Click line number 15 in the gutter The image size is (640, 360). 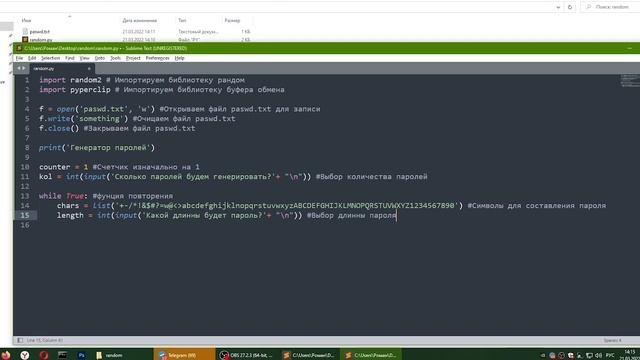(x=25, y=215)
